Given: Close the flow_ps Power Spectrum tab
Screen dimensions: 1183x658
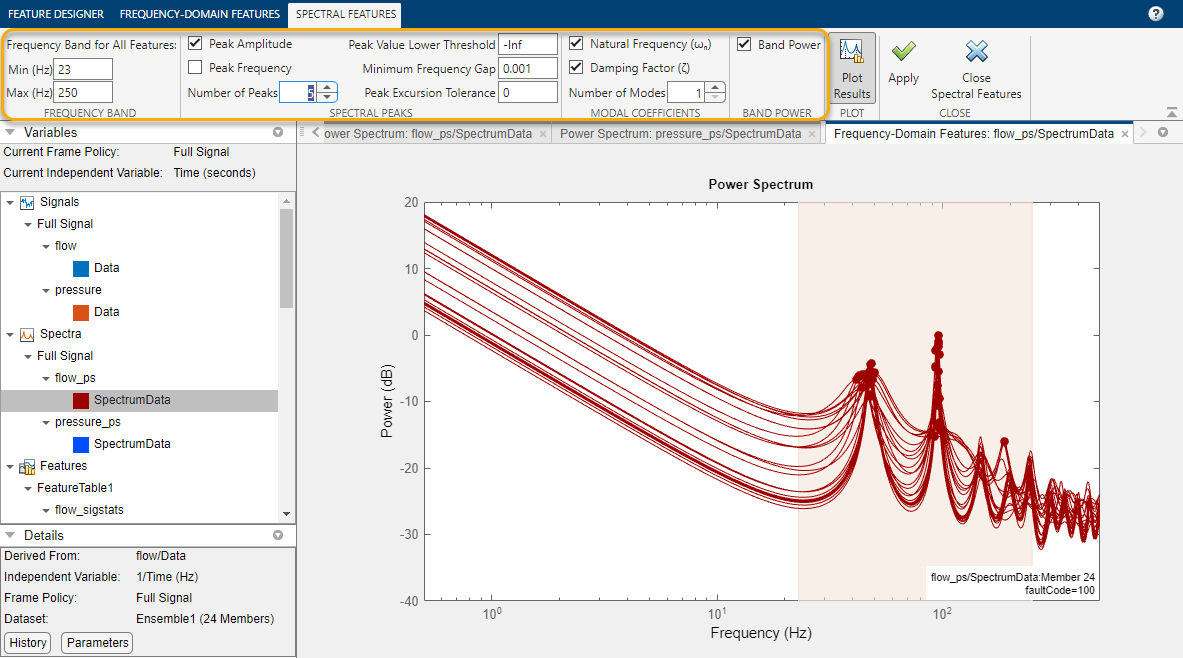Looking at the screenshot, I should coord(542,134).
